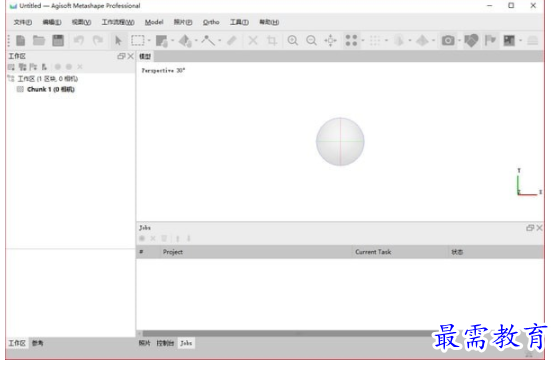Screen dimensions: 556x368
Task: Open the point cloud view dropdown arrow
Action: (363, 40)
